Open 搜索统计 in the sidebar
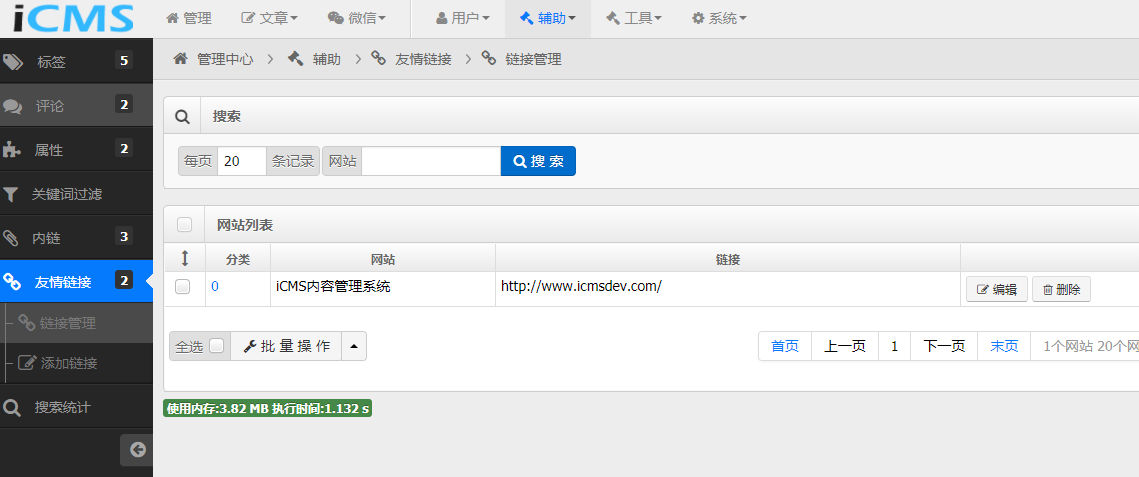 pyautogui.click(x=76, y=407)
